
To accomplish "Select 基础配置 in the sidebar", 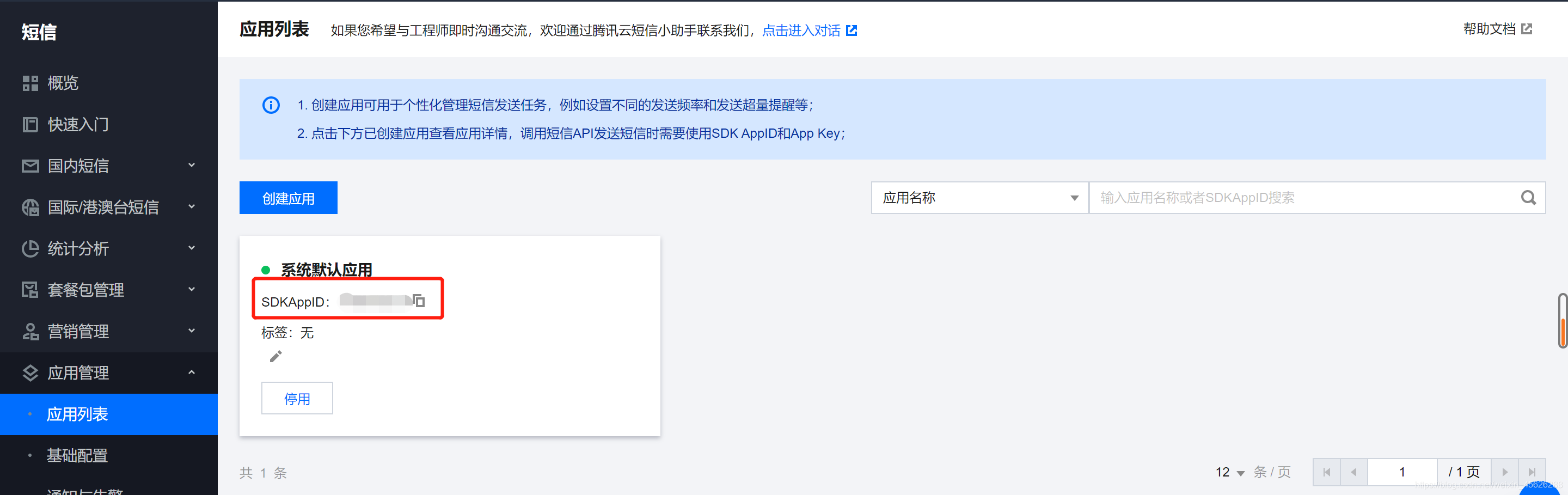I will 77,455.
